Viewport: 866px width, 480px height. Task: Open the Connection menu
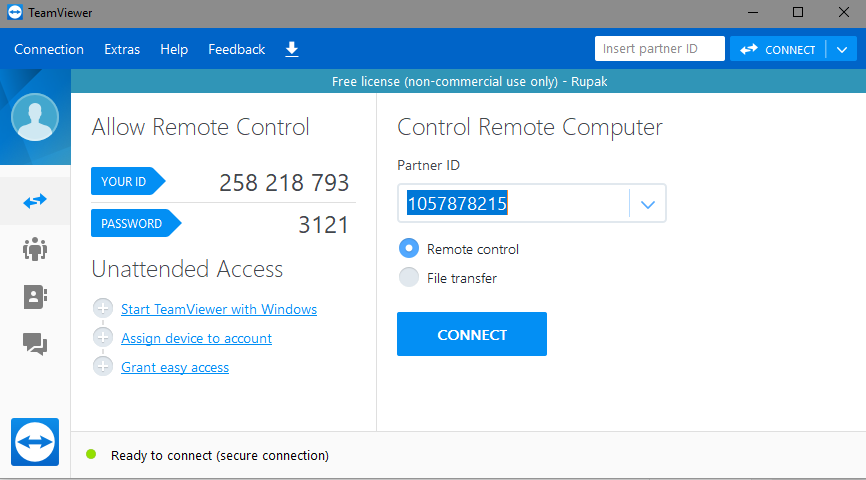[49, 49]
